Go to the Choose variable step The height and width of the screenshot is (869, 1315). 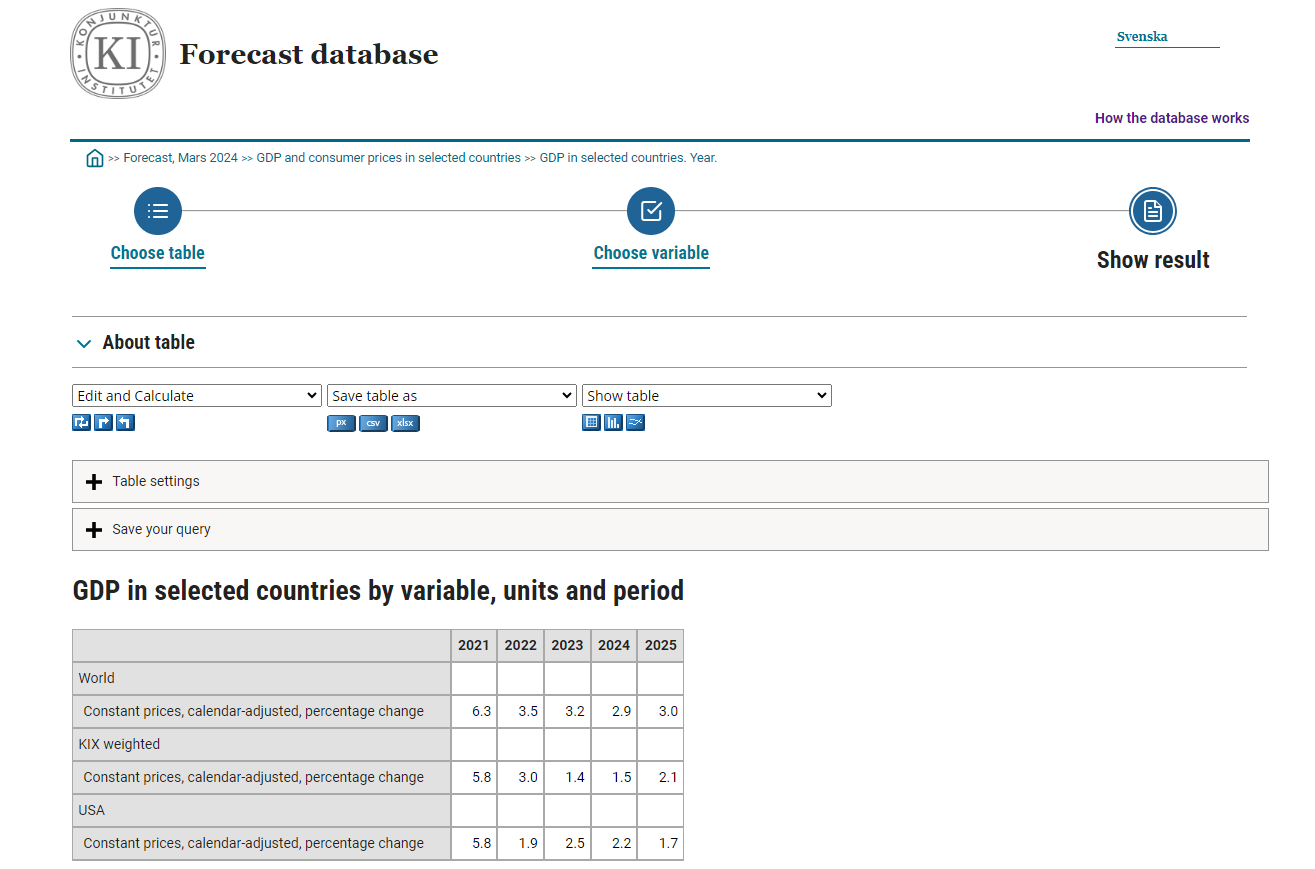(x=651, y=211)
